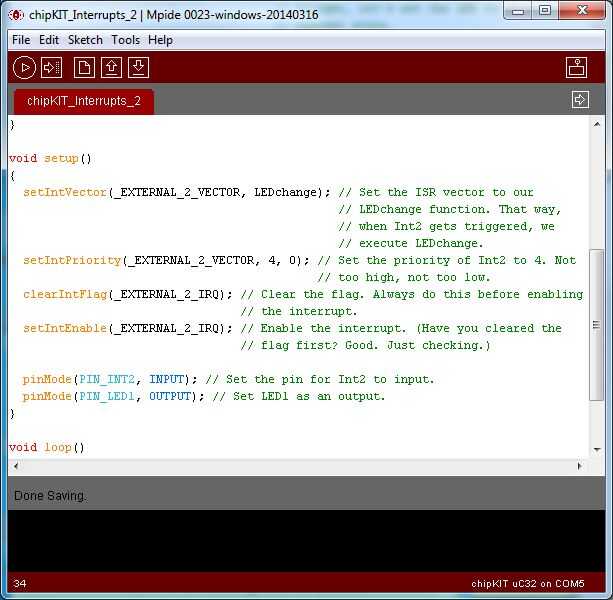Maximize the Mpide window

click(x=545, y=11)
